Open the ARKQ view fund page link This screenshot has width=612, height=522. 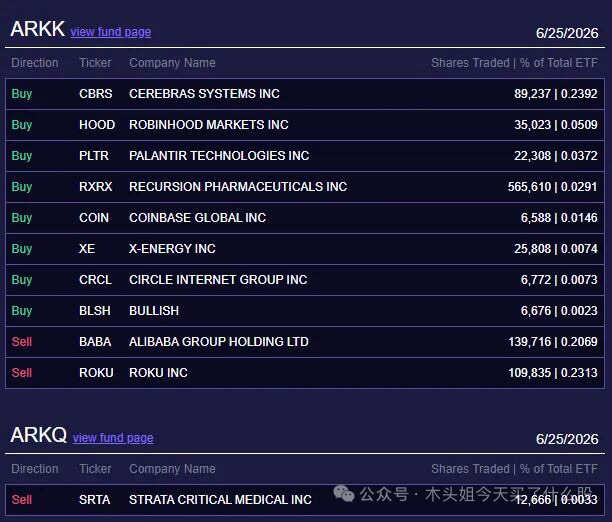tap(113, 438)
